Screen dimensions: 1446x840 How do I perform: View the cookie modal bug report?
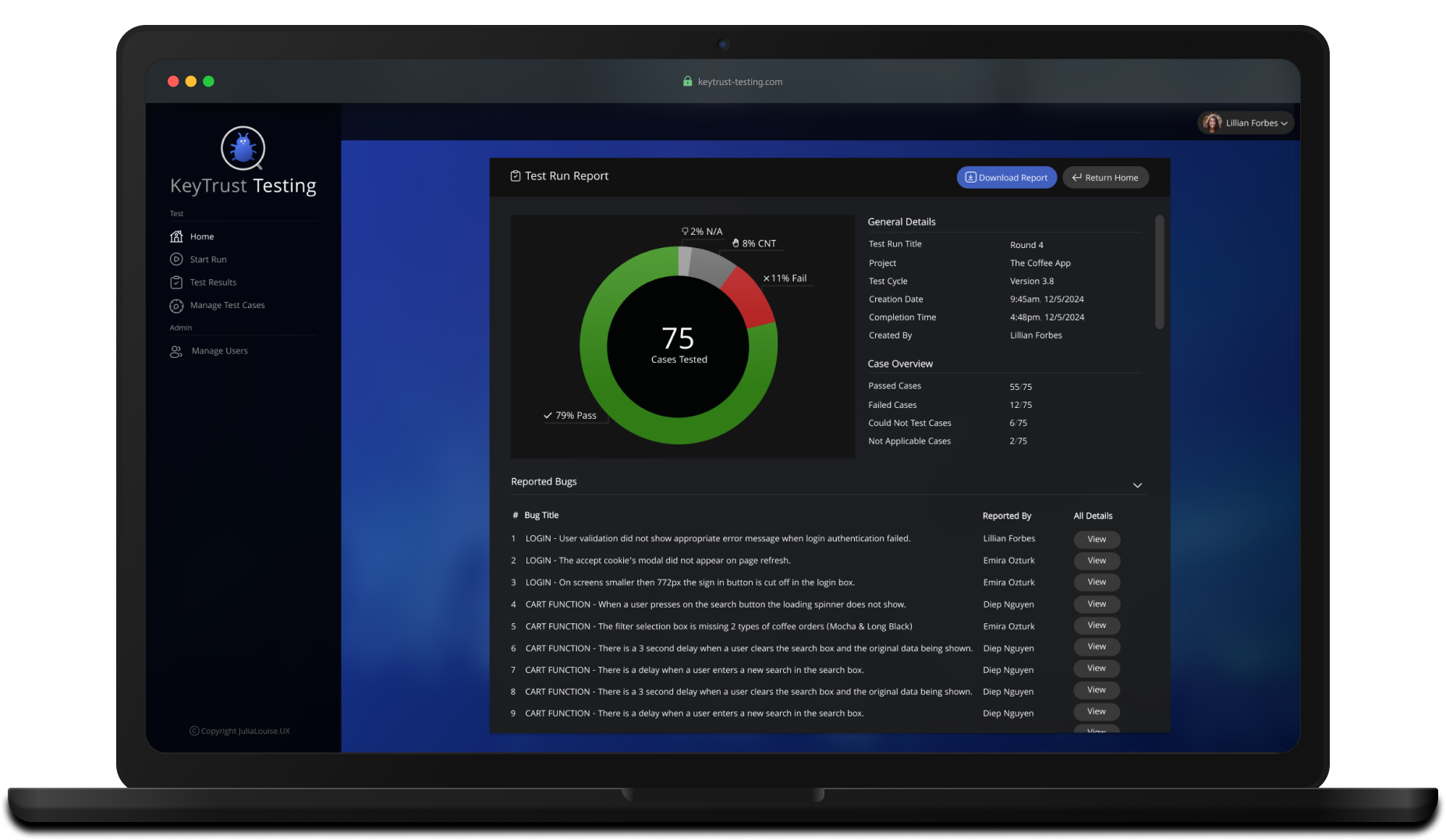[1096, 560]
